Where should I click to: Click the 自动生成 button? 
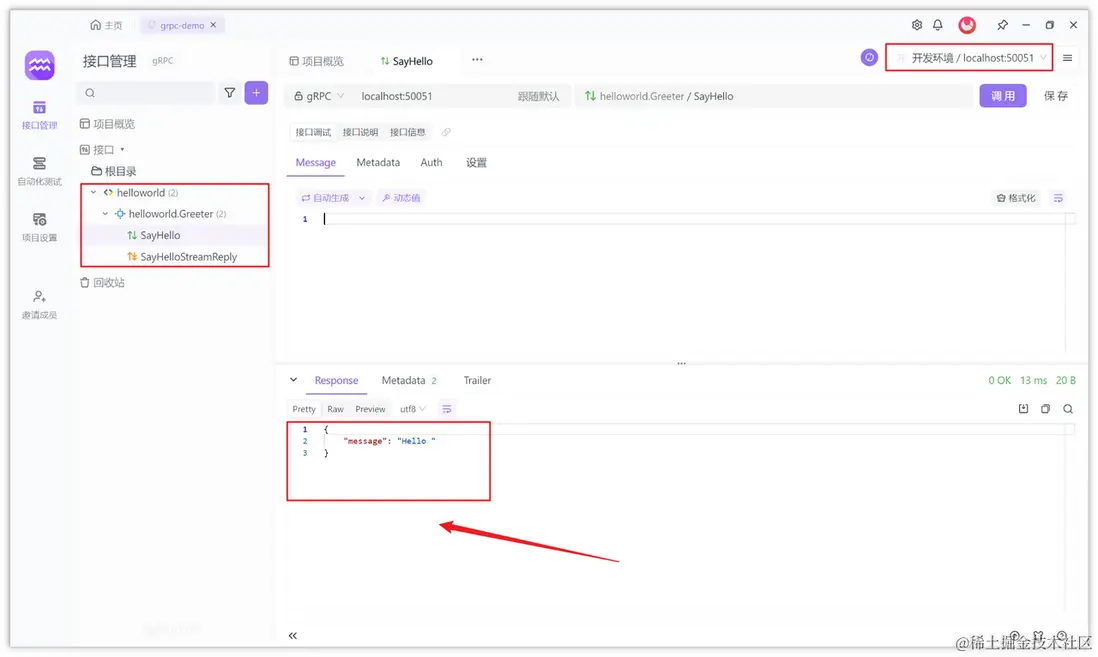point(326,198)
